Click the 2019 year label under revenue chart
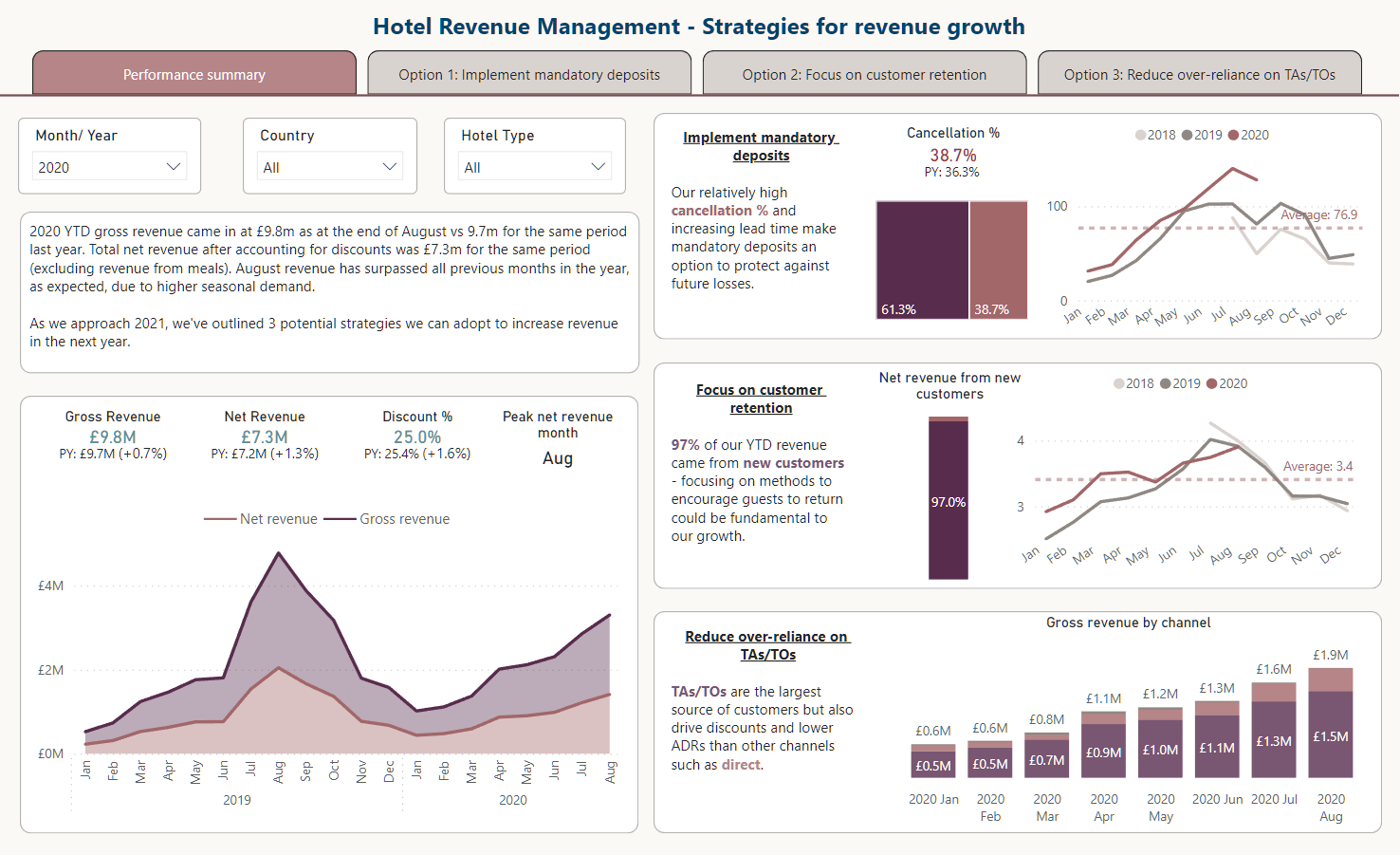 [237, 800]
